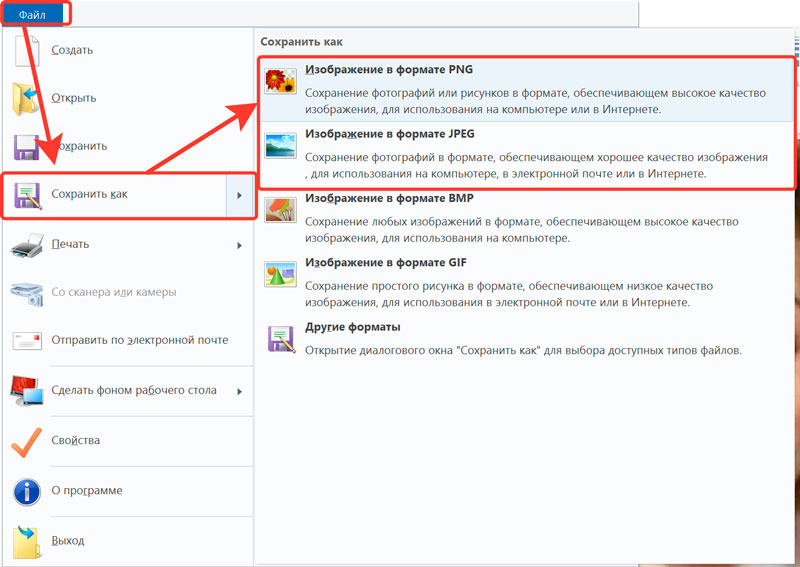The image size is (800, 567).
Task: Click the purple floppy Сохранить icon
Action: coord(26,147)
